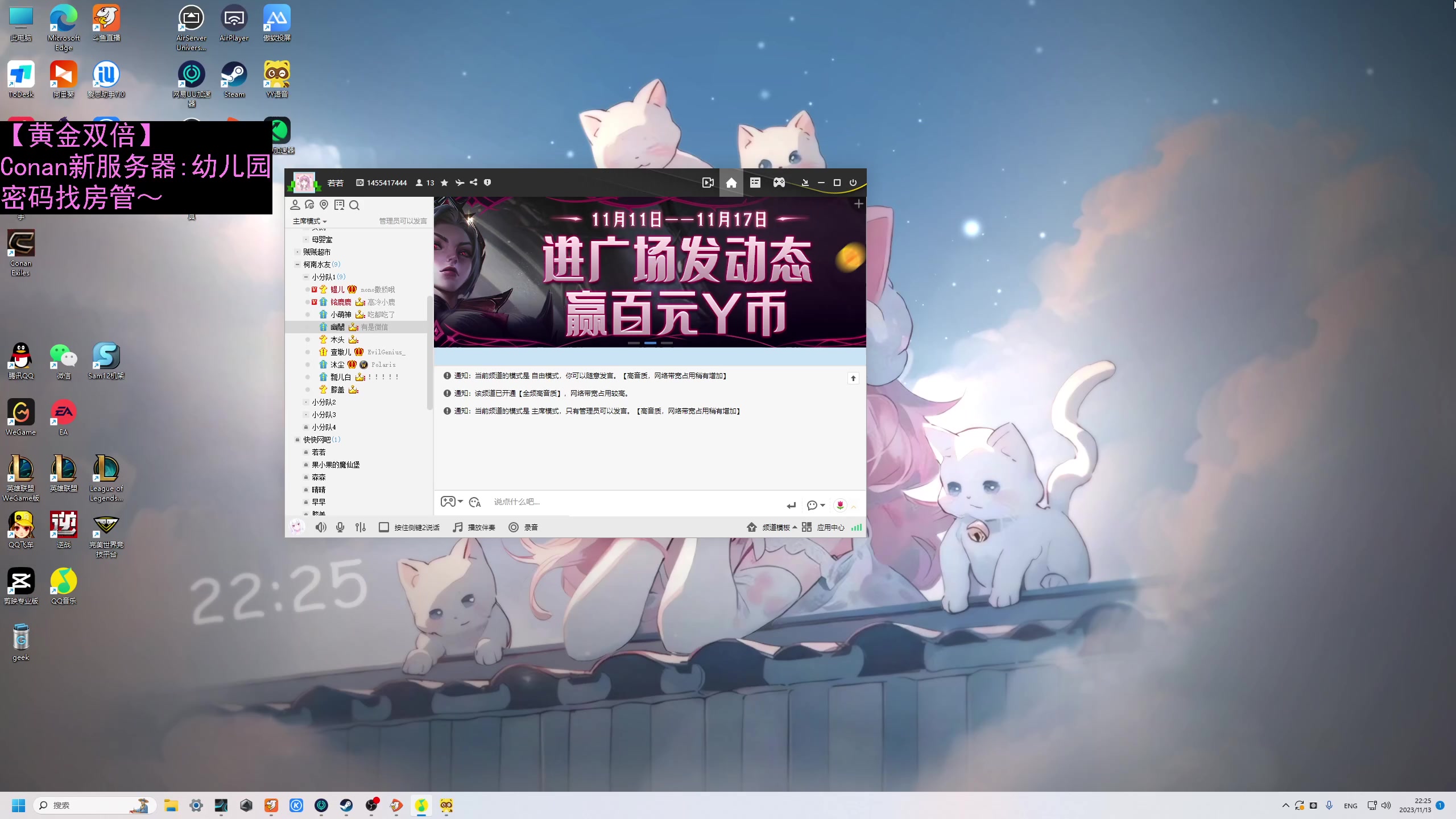The width and height of the screenshot is (1456, 819).
Task: Open the gamepad tab in YY header
Action: pyautogui.click(x=779, y=183)
